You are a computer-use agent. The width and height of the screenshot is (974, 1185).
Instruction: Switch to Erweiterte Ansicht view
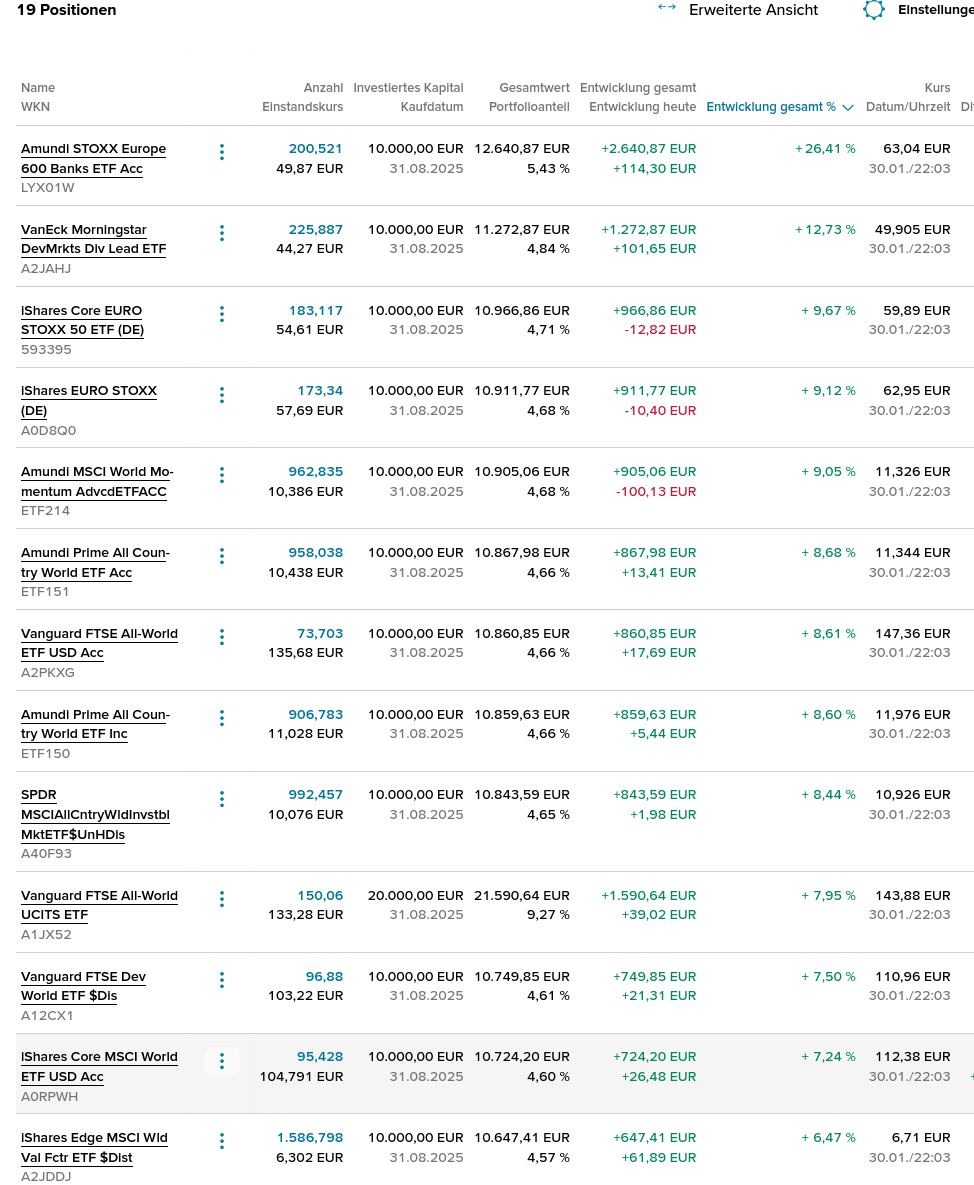click(753, 10)
